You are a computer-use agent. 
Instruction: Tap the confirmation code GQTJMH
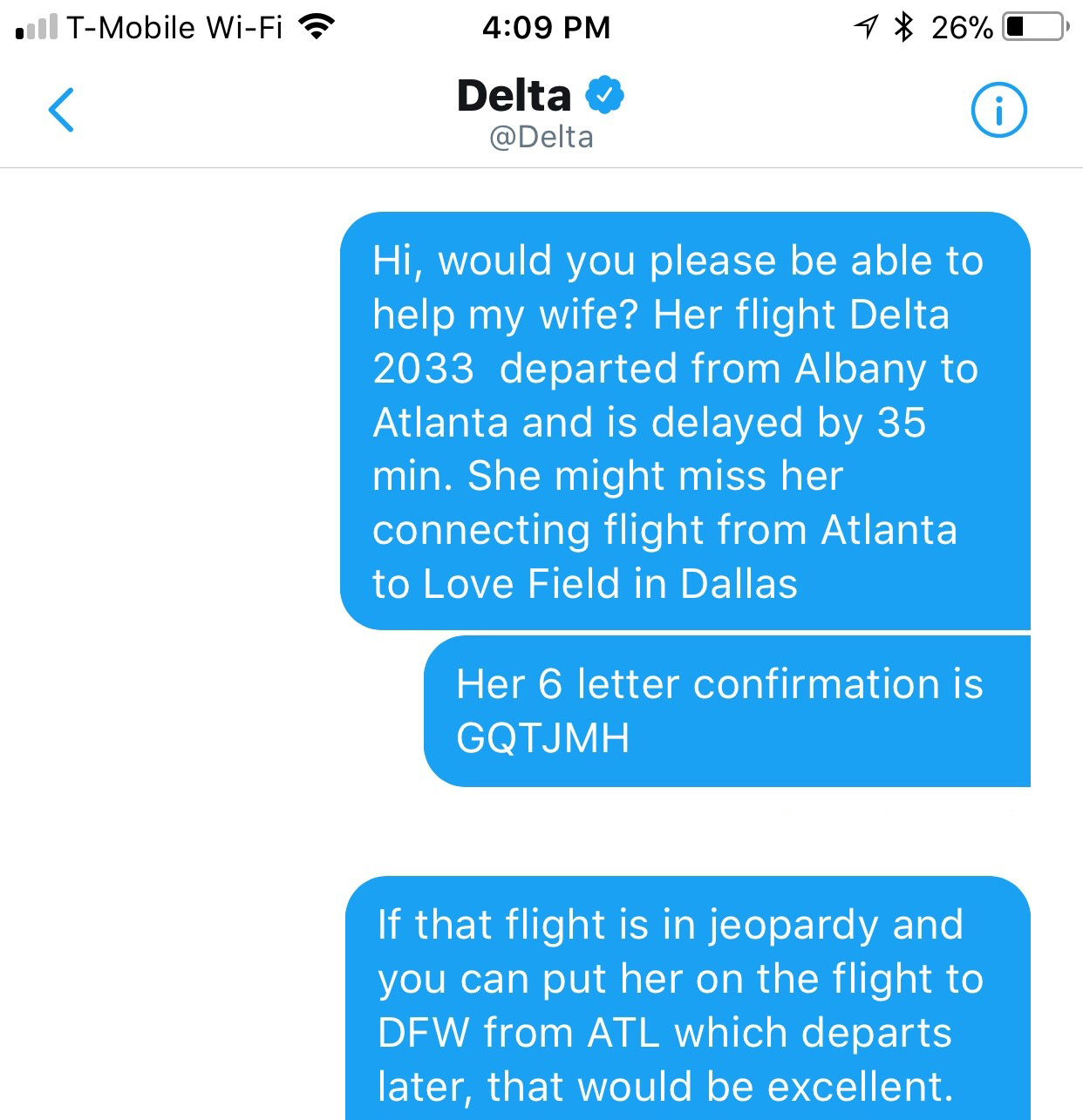[542, 739]
